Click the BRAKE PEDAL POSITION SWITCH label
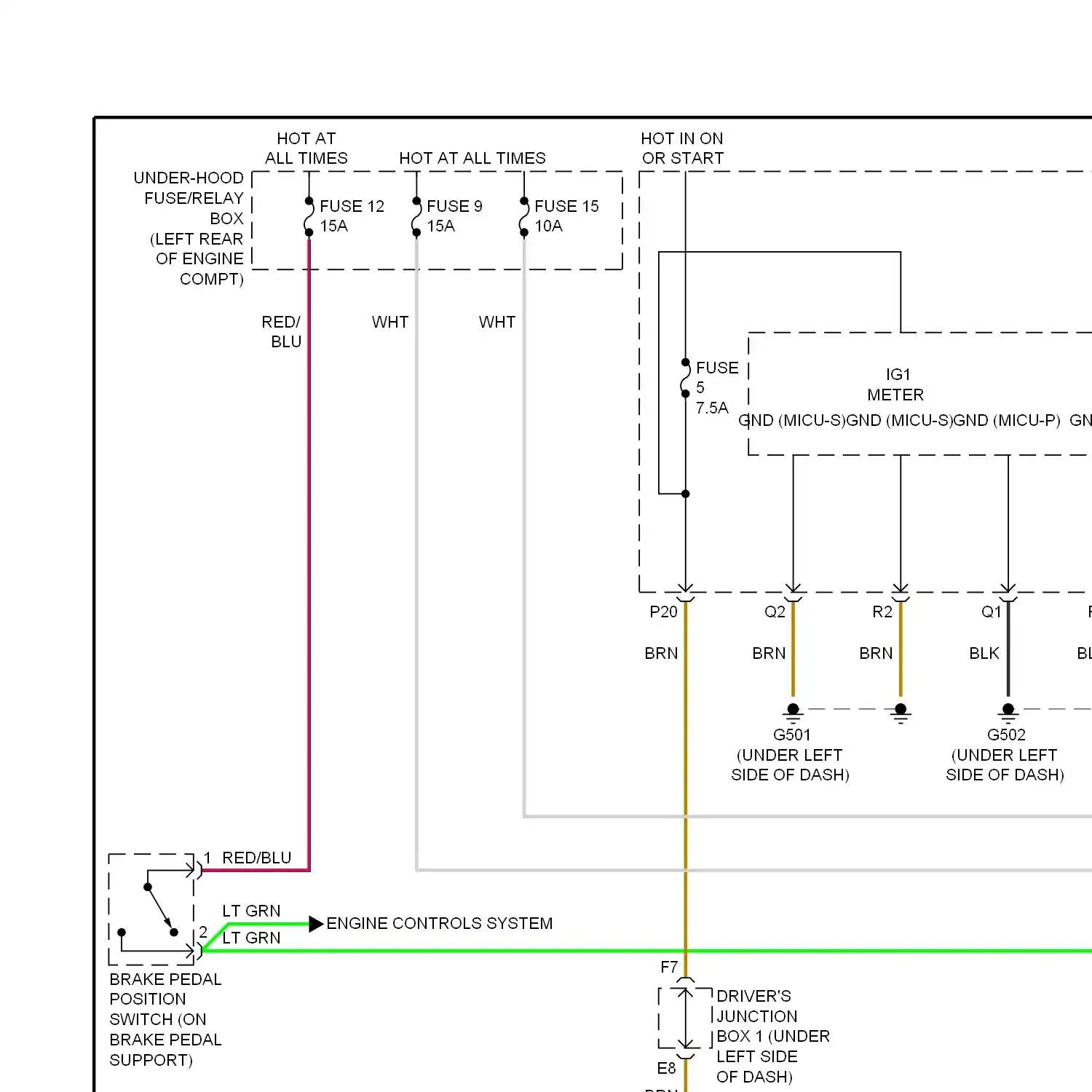Screen dimensions: 1092x1092 [x=165, y=1019]
